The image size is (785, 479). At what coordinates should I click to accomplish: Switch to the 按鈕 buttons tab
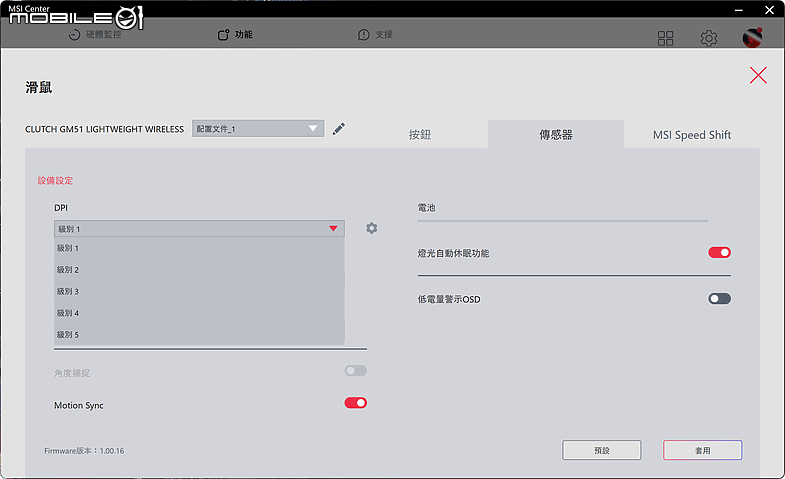420,135
